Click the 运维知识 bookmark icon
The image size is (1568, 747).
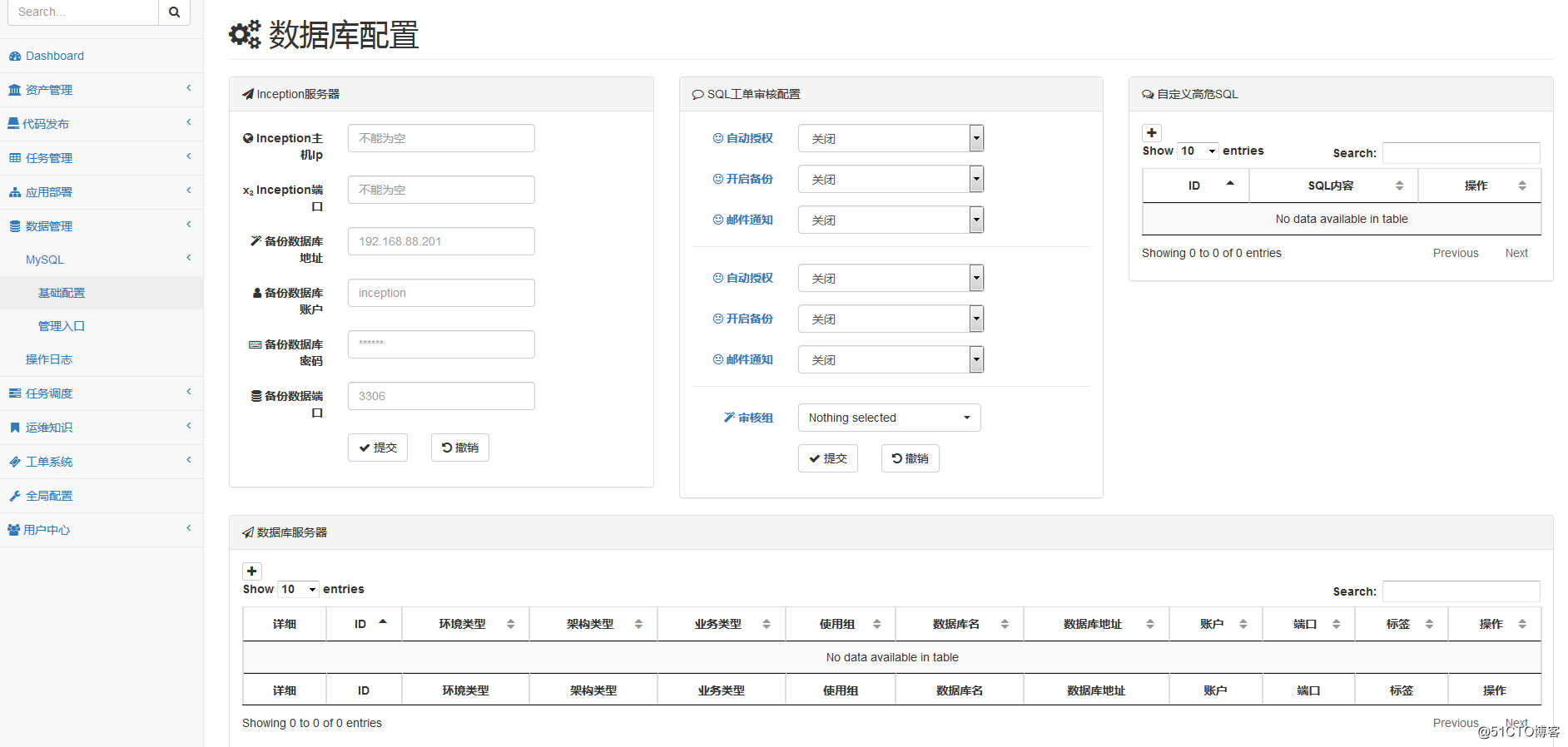[14, 428]
